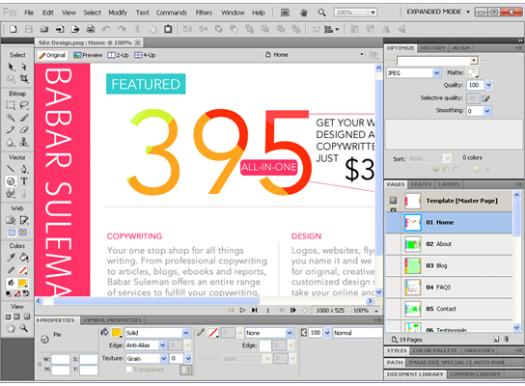525x386 pixels.
Task: Toggle the Transparent checkbox
Action: pyautogui.click(x=129, y=370)
